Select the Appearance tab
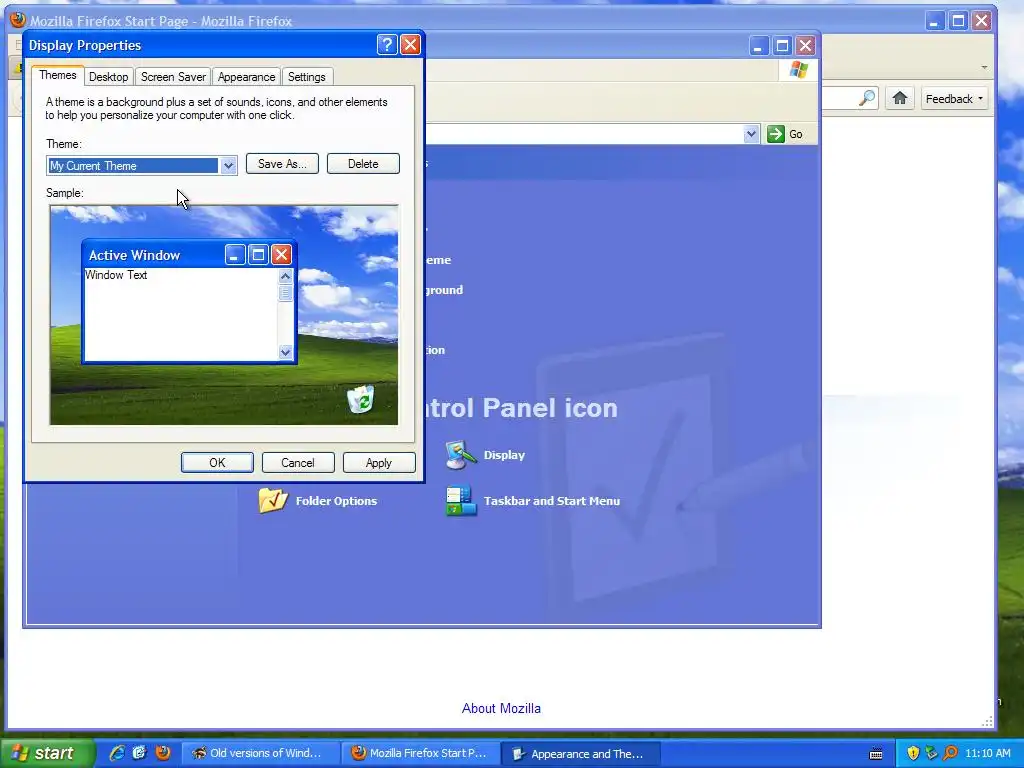The height and width of the screenshot is (768, 1024). [246, 77]
